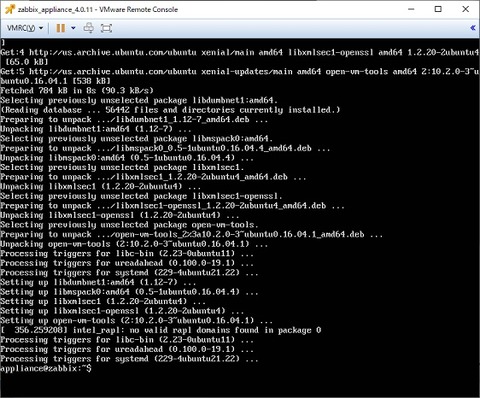Click Preparing to unpack open-vm-tools deb line
The width and height of the screenshot is (480, 398).
coord(192,234)
